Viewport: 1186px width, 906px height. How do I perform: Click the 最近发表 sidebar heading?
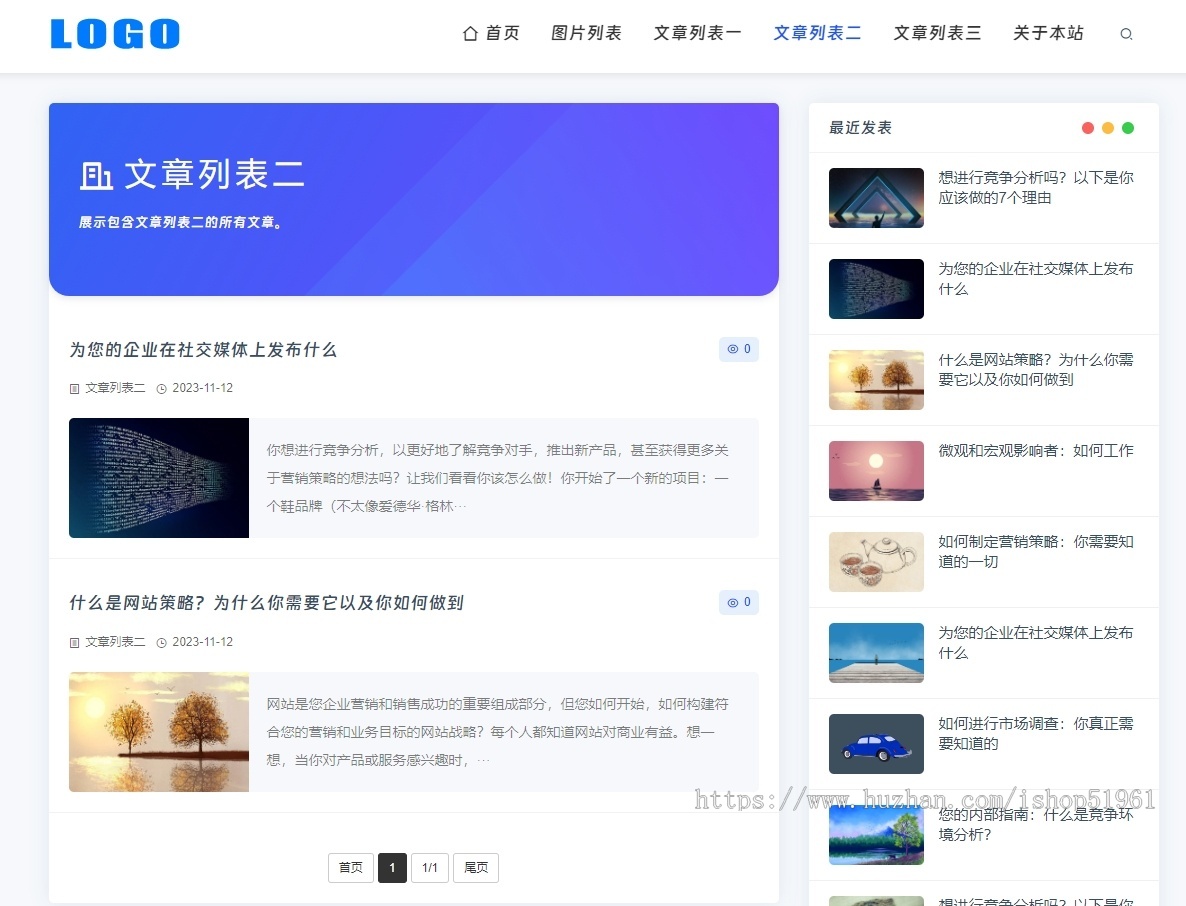[x=860, y=128]
